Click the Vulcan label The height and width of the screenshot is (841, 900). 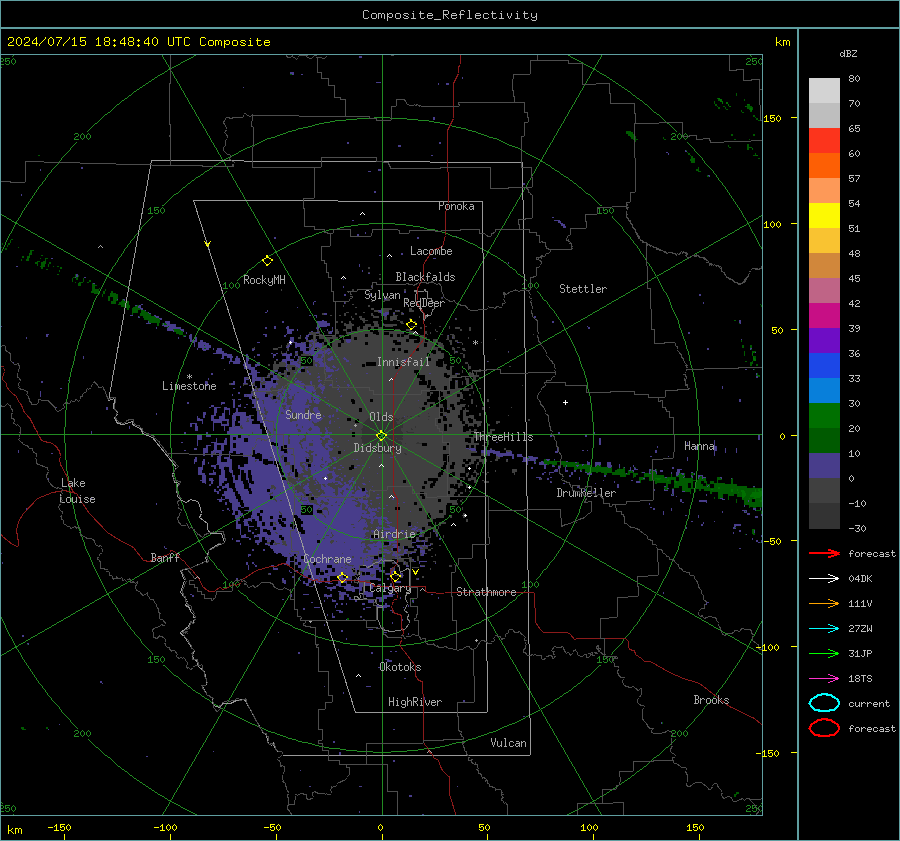pos(508,743)
